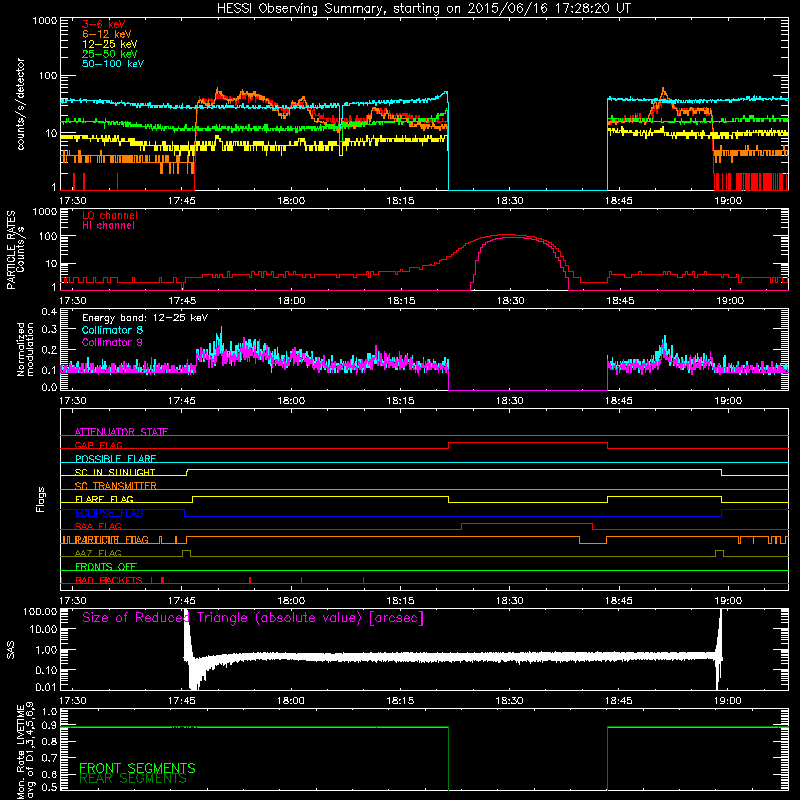Click the 25-50 keV legend entry
The image size is (800, 800).
(110, 54)
